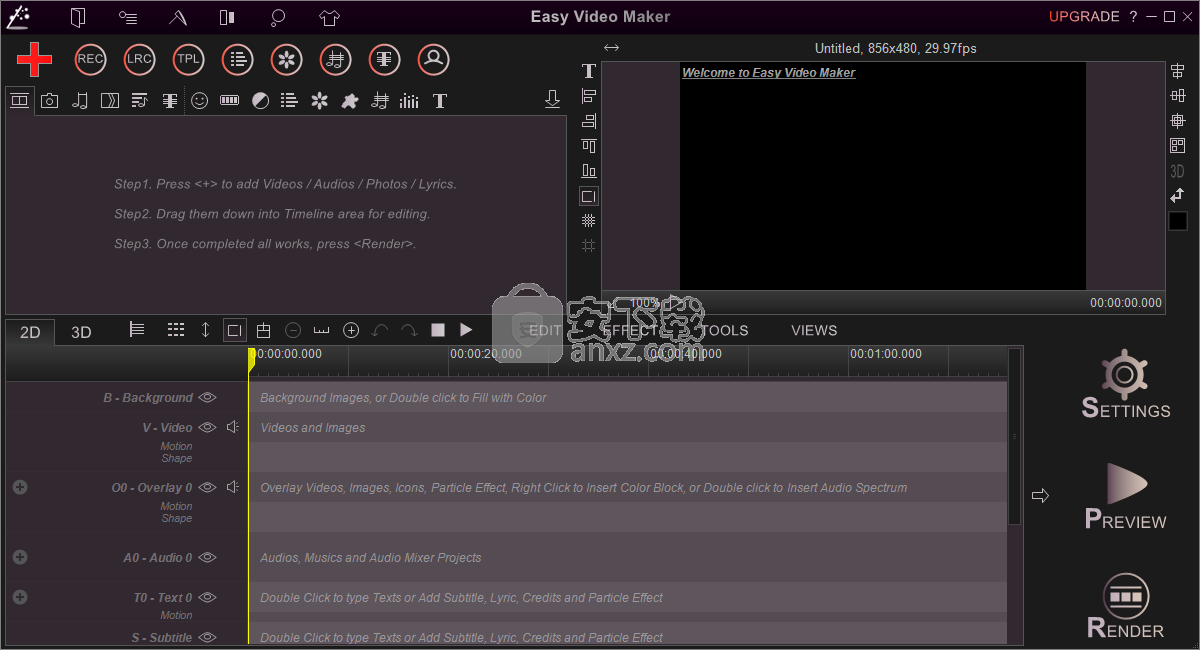Click the magic wand logo icon
Image resolution: width=1200 pixels, height=650 pixels.
click(18, 16)
